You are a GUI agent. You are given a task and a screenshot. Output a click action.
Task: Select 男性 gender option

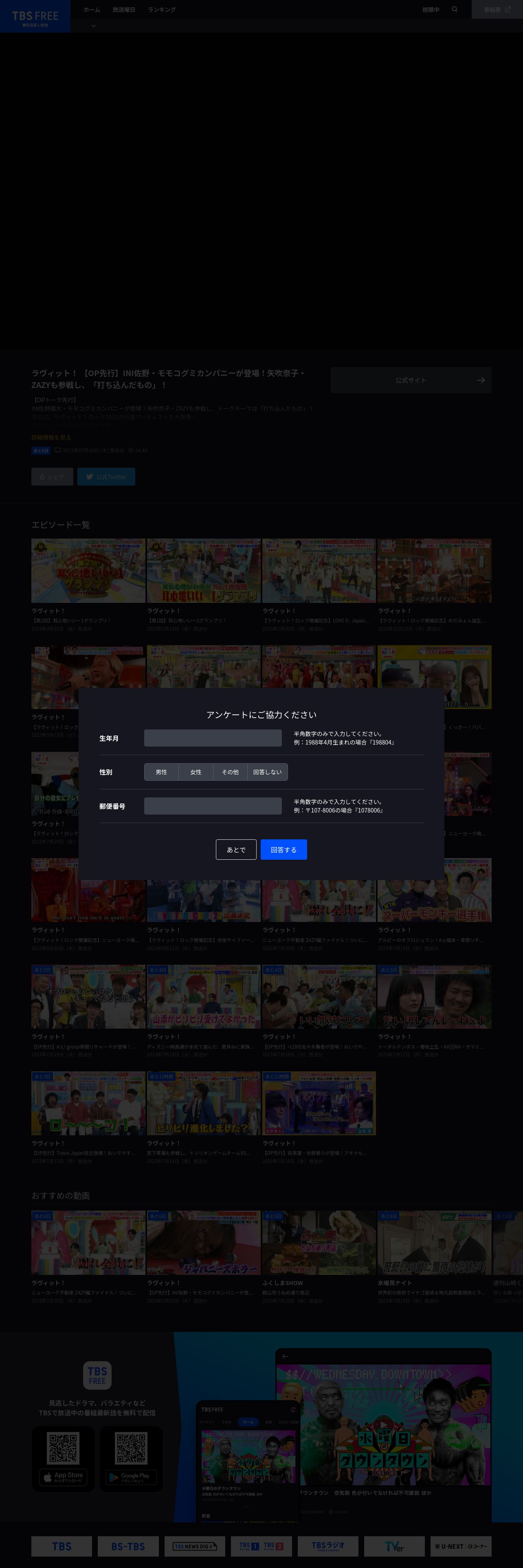tap(161, 772)
